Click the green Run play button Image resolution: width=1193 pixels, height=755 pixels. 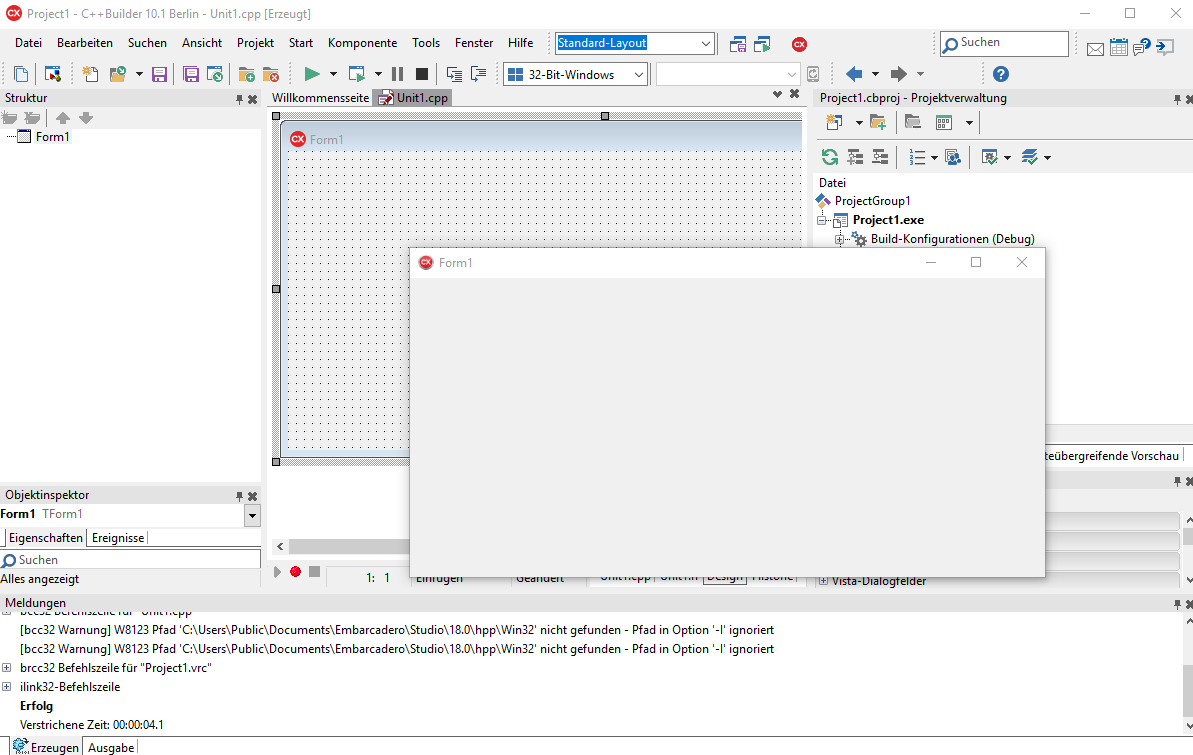pyautogui.click(x=311, y=74)
